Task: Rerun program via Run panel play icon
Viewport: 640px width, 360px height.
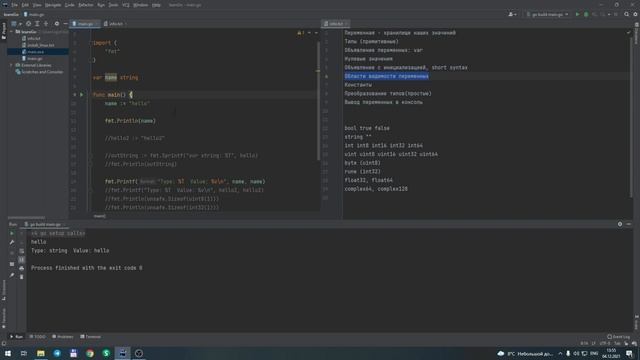Action: click(12, 233)
